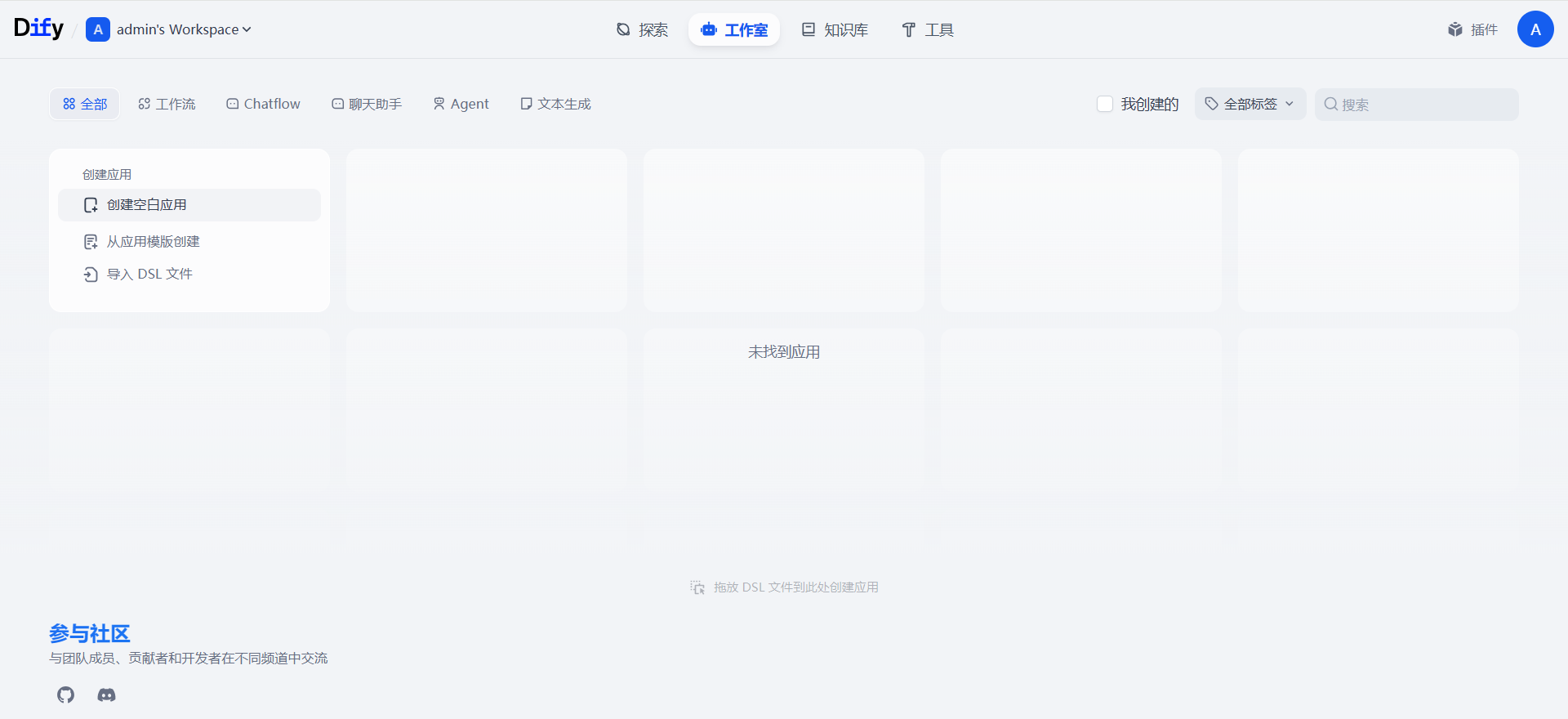Screen dimensions: 1568x719
Task: Filter apps by Chatflow
Action: pyautogui.click(x=263, y=104)
